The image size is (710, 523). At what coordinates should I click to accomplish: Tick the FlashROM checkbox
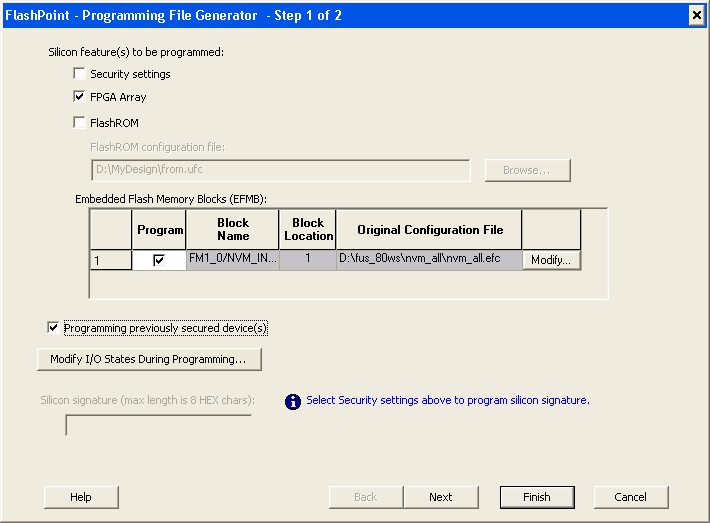coord(79,123)
